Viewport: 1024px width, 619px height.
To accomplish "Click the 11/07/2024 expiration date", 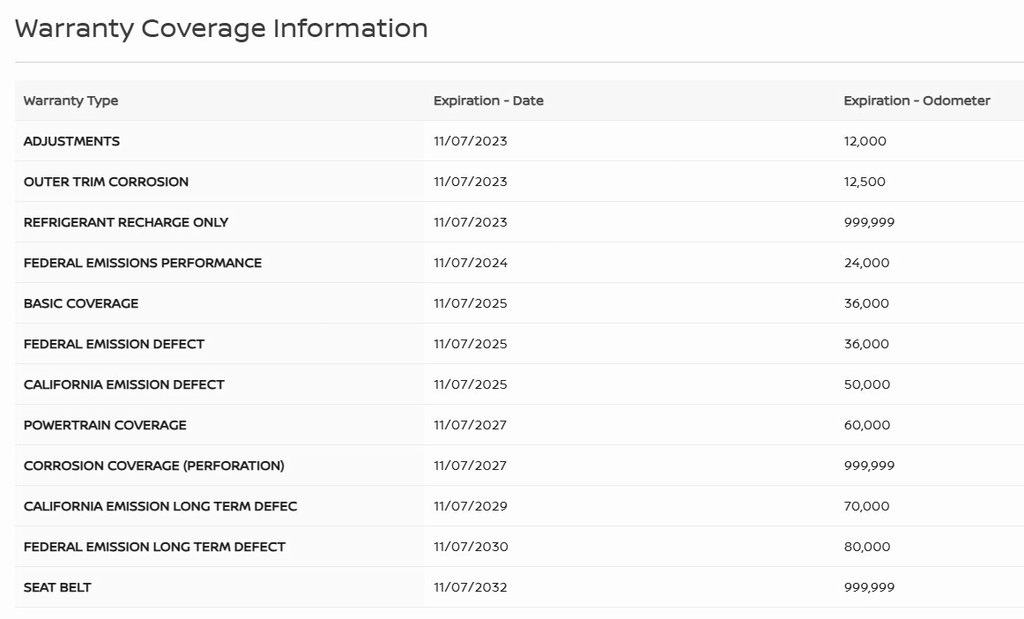I will (x=470, y=263).
